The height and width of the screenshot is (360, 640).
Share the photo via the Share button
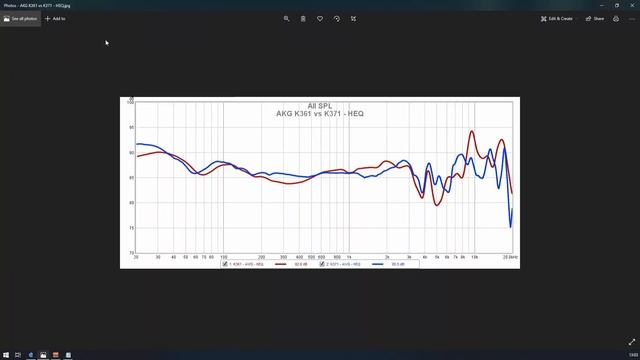tap(595, 19)
